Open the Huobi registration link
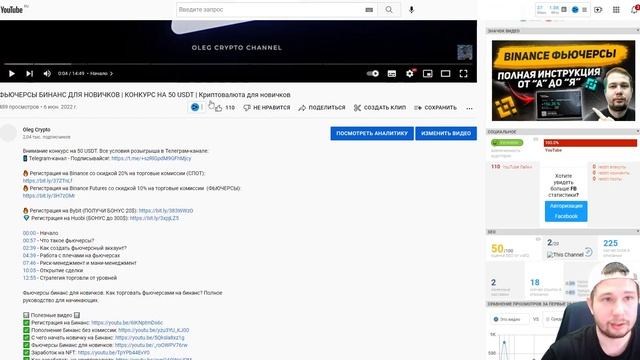Screen dimensions: 640x360 pyautogui.click(x=154, y=218)
